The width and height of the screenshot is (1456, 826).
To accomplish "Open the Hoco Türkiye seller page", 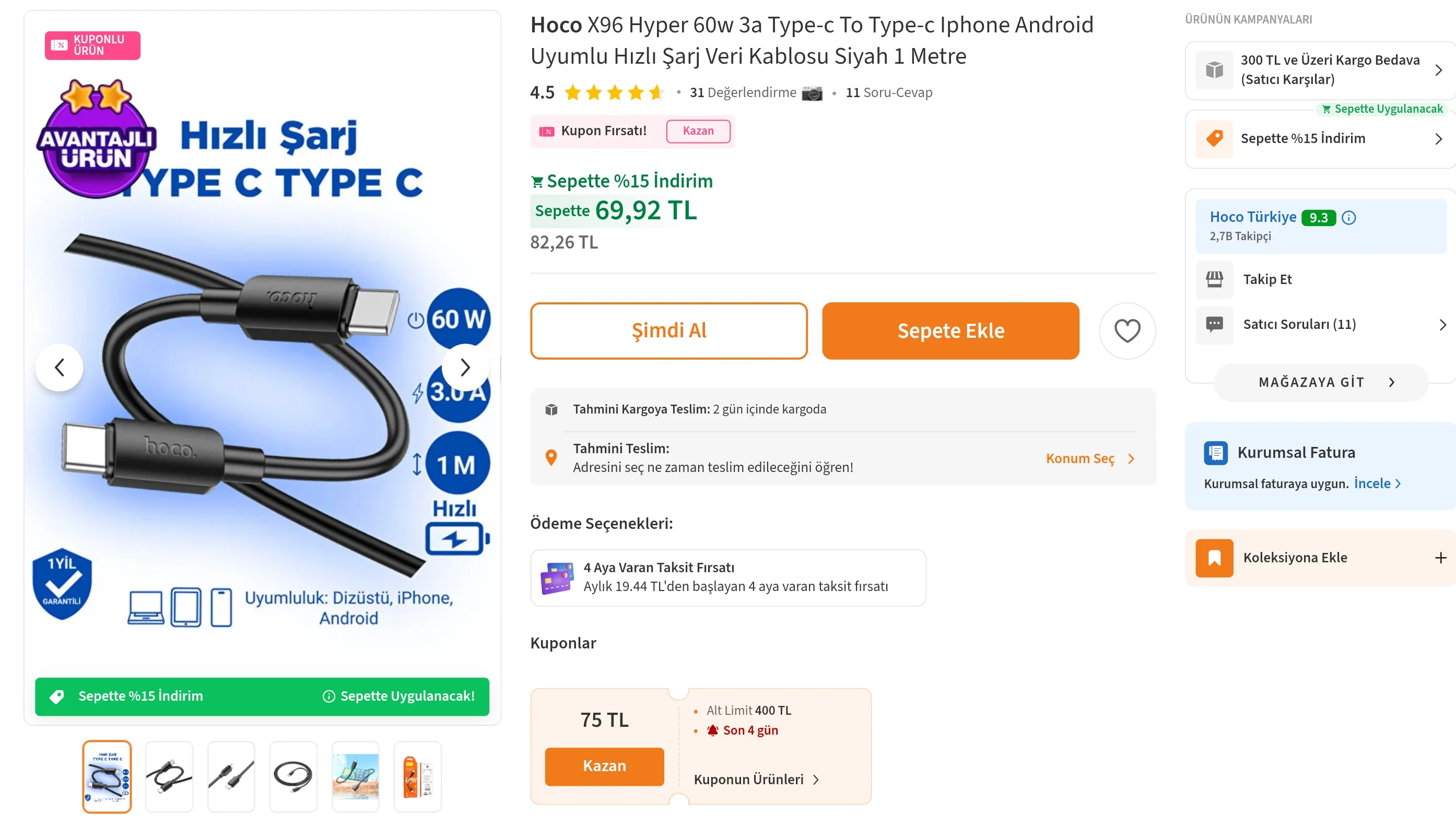I will click(x=1252, y=217).
